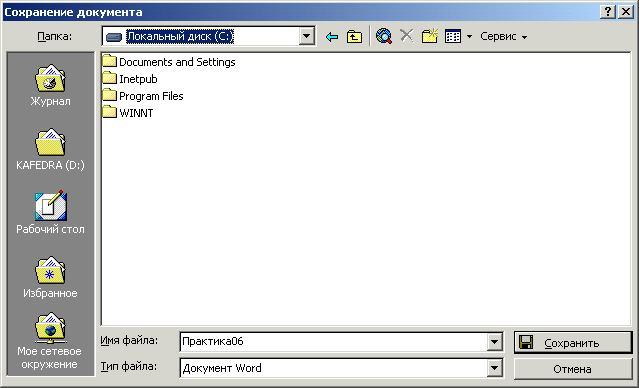
Task: Click the Тип файла Документ Word combo box
Action: tap(341, 368)
